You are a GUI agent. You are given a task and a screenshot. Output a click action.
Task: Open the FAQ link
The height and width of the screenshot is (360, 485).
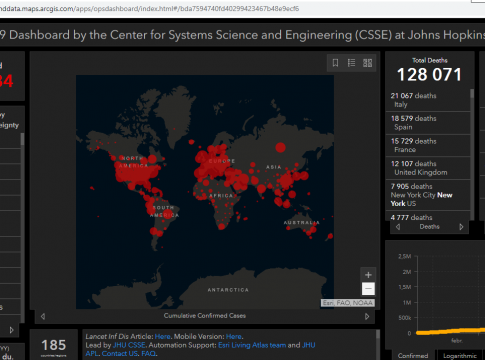[148, 353]
